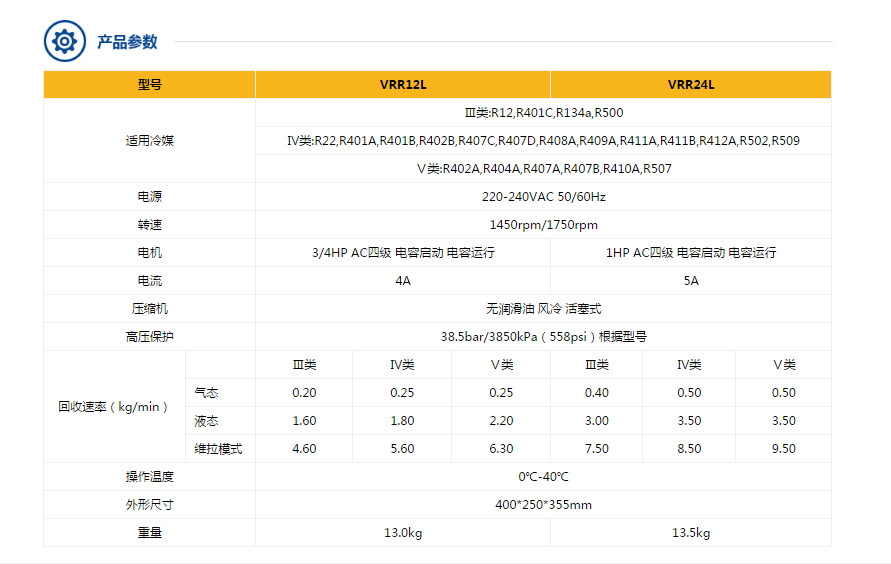Select the 3.00 liquid-state value
This screenshot has height=564, width=891.
click(x=597, y=421)
